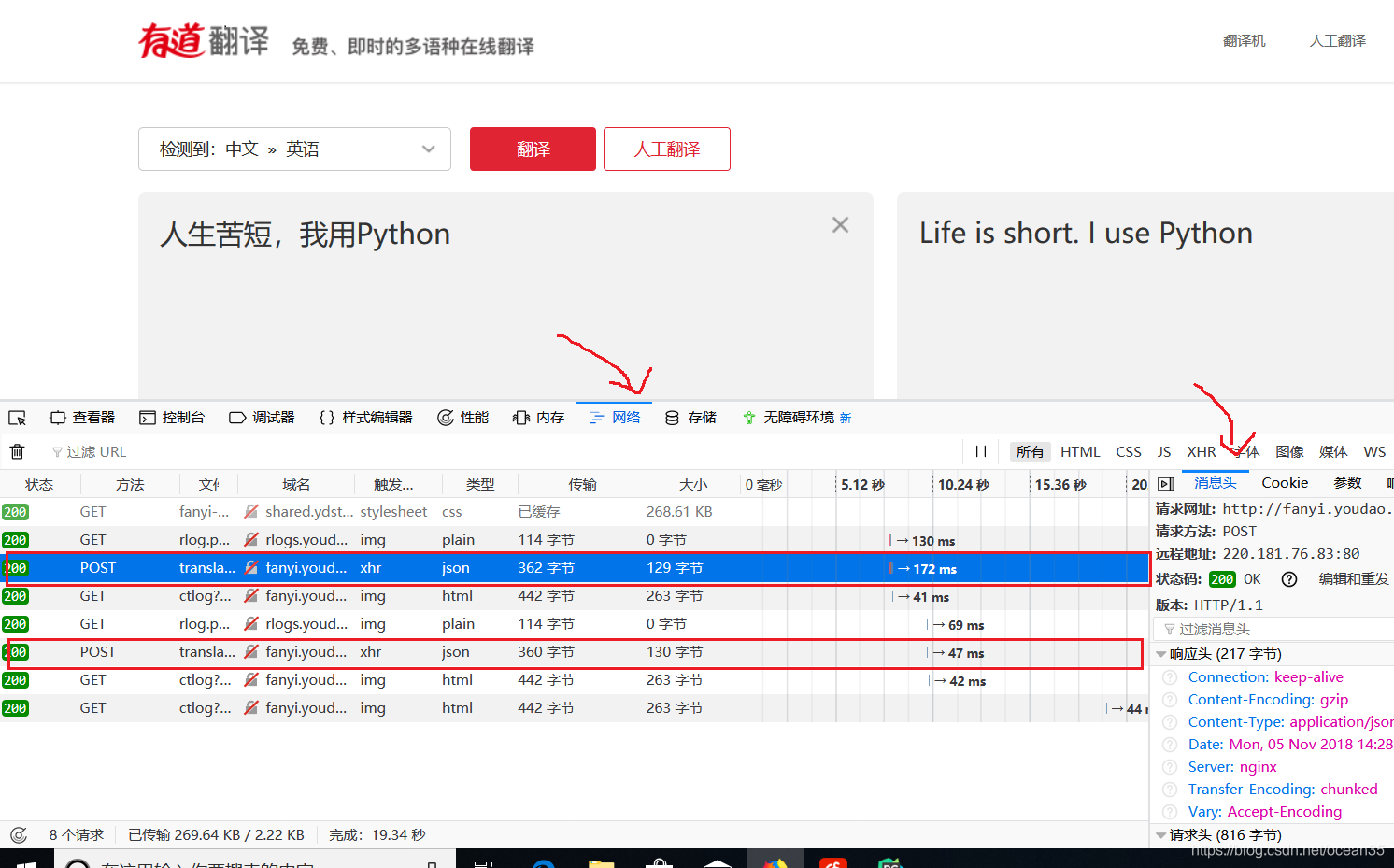Toggle the 图像 images filter
Screen dimensions: 1394x868
point(1289,452)
